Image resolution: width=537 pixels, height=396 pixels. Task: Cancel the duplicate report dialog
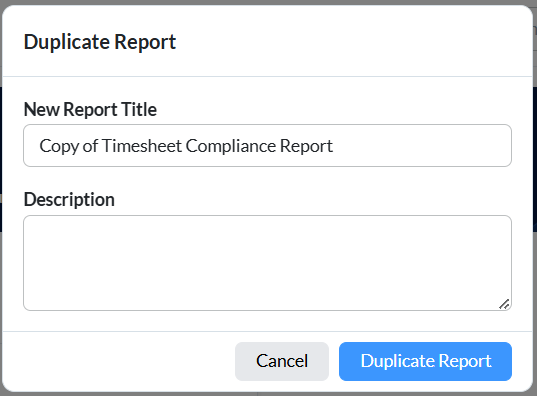pyautogui.click(x=282, y=361)
